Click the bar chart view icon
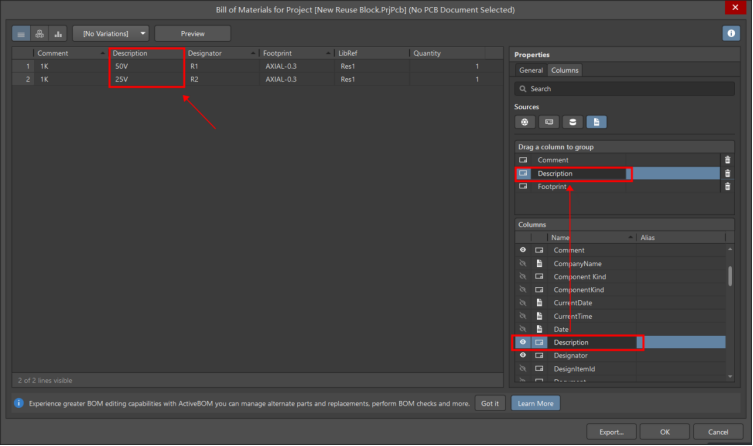The height and width of the screenshot is (446, 753). tap(57, 33)
